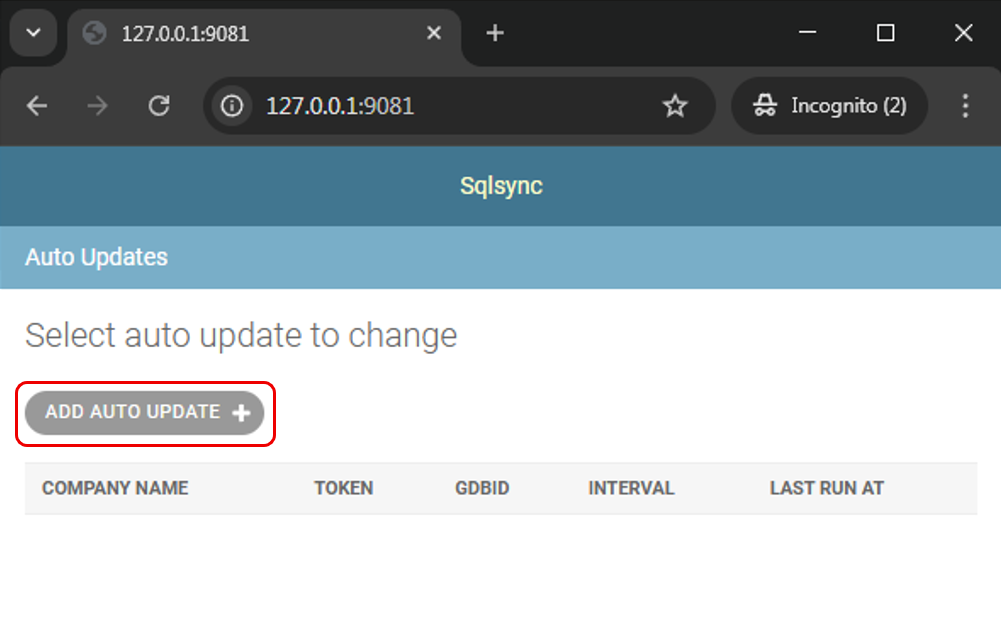Click the forward navigation arrow
The height and width of the screenshot is (643, 1001).
point(98,105)
